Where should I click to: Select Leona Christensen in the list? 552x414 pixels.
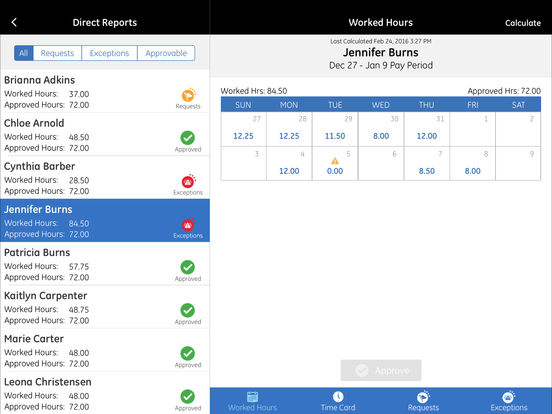coord(105,393)
